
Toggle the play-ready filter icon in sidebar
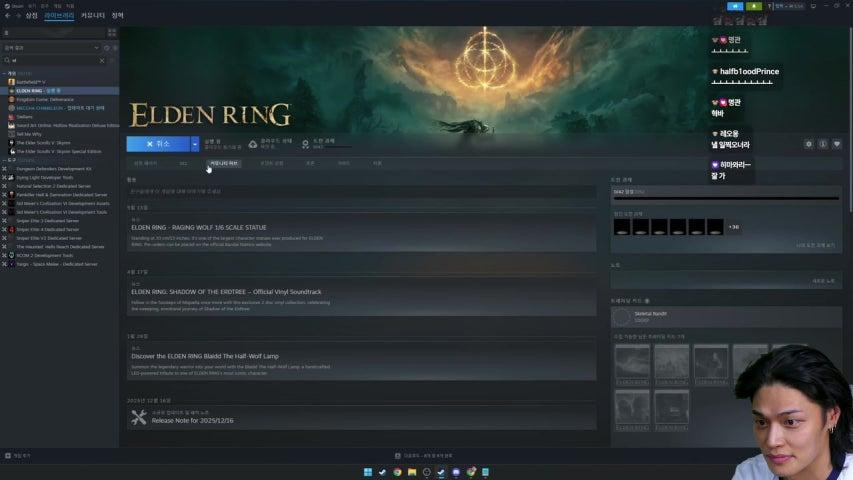click(x=115, y=48)
